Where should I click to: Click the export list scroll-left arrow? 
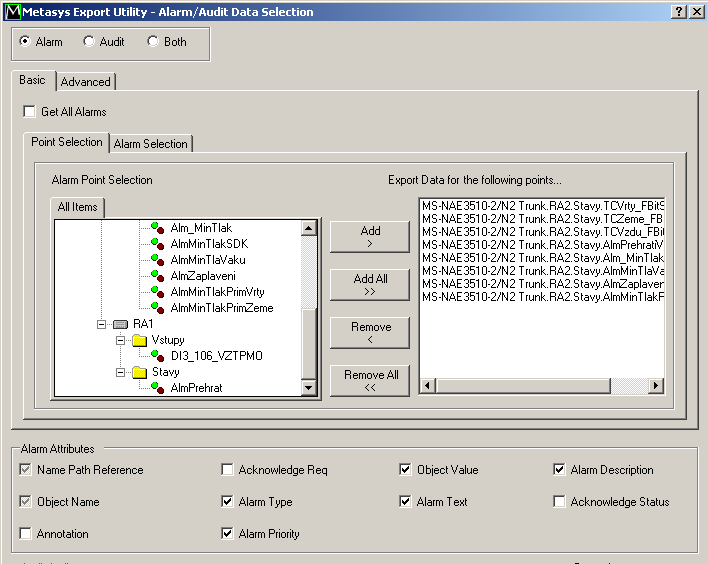tap(428, 386)
